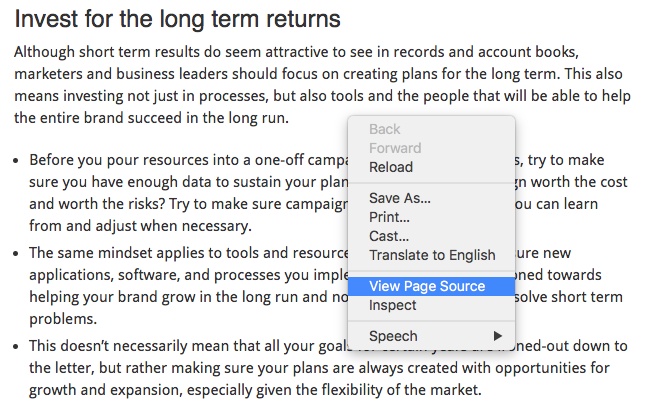This screenshot has height=415, width=649.
Task: Select Save As... in context menu
Action: tap(399, 198)
